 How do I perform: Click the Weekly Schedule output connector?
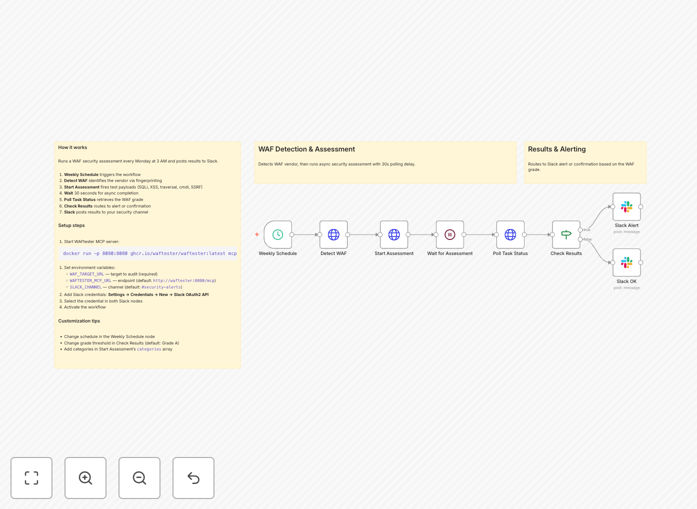[x=292, y=235]
